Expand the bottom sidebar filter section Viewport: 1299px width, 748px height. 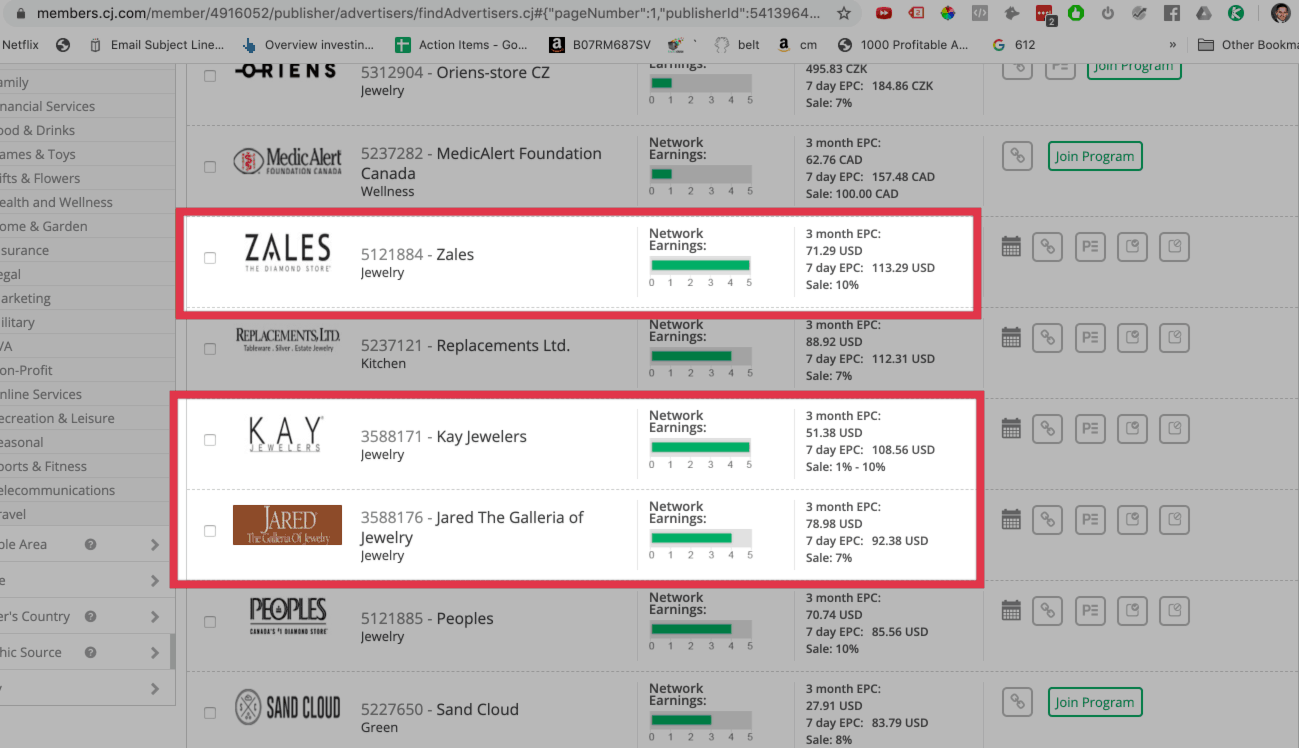tap(155, 689)
